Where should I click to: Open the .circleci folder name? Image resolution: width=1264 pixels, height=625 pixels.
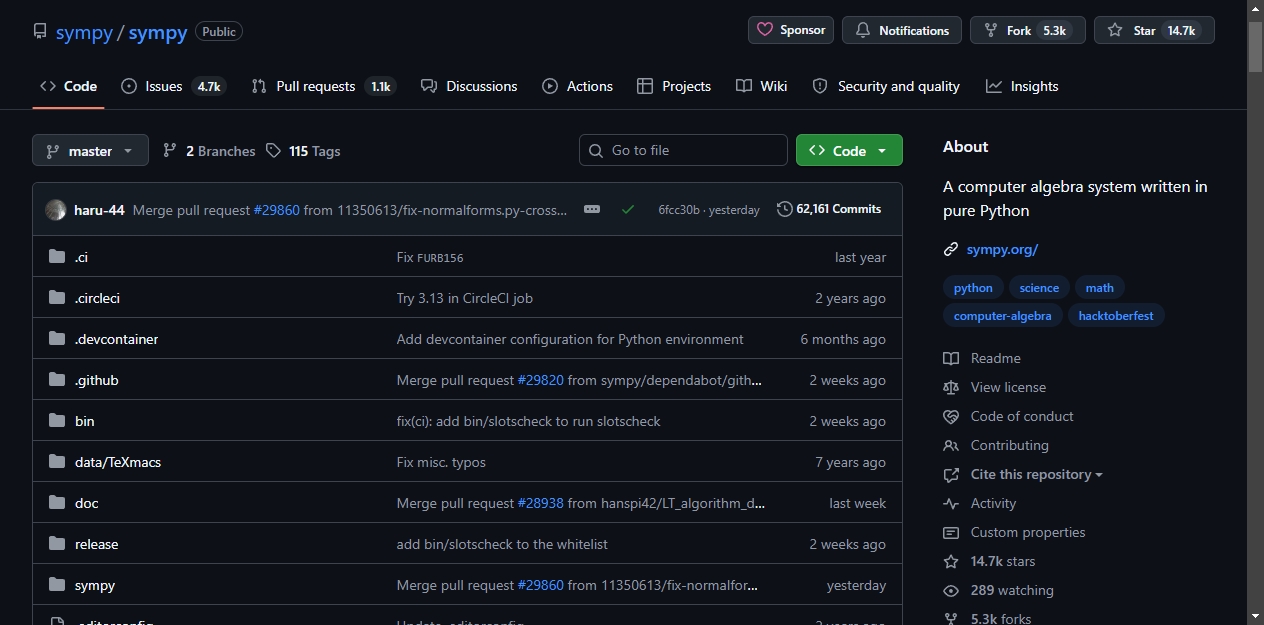pyautogui.click(x=97, y=298)
